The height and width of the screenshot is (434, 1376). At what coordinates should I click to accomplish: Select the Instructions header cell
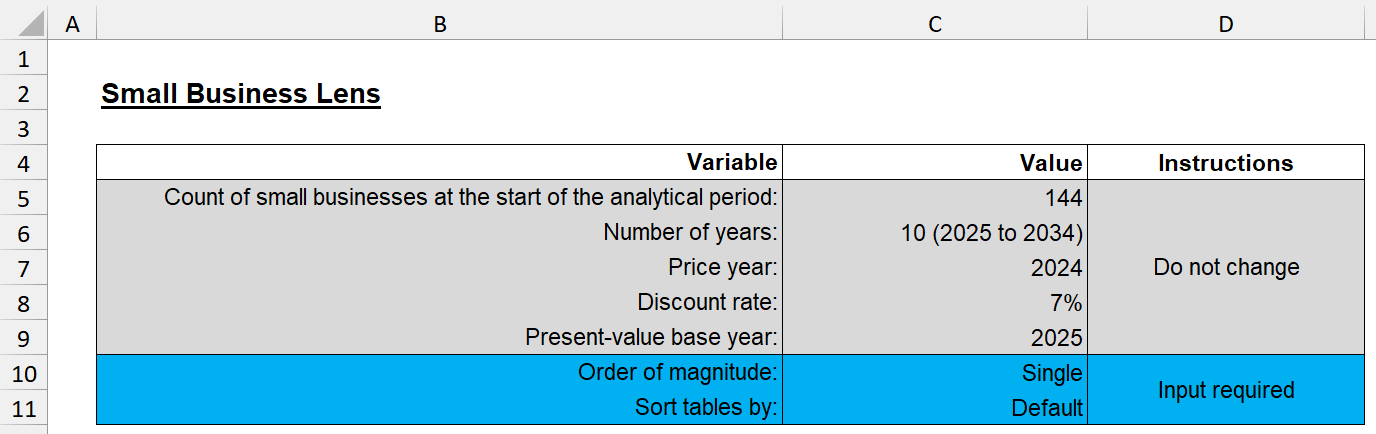coord(1226,163)
